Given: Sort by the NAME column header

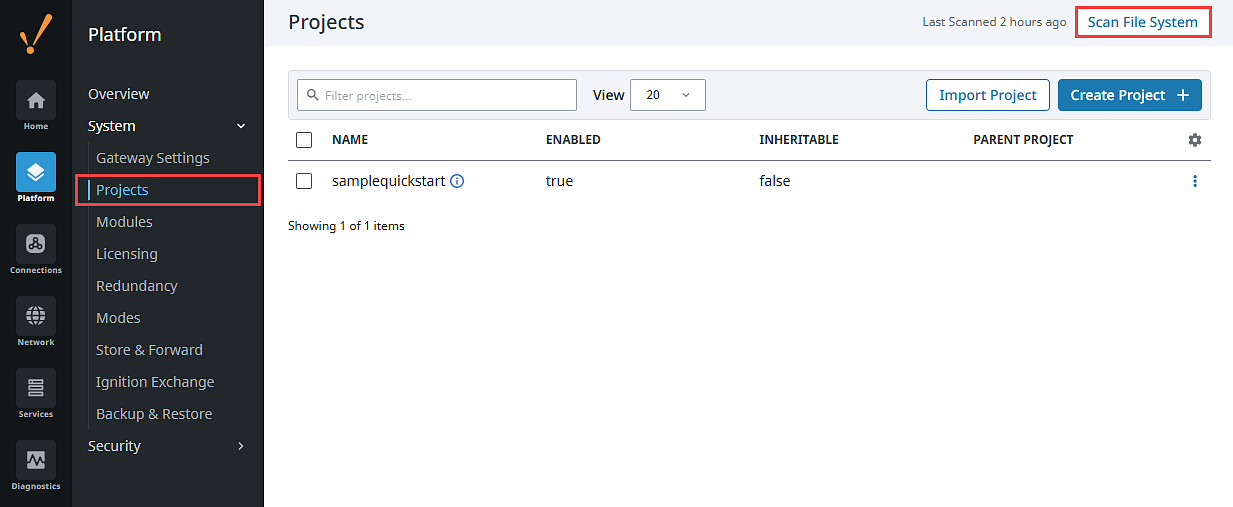Looking at the screenshot, I should (350, 140).
